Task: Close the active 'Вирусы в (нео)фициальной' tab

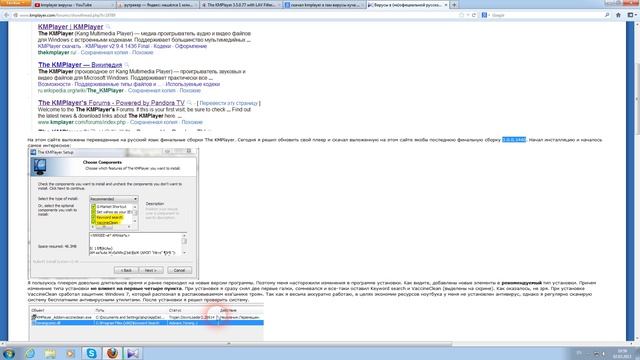Action: point(446,5)
